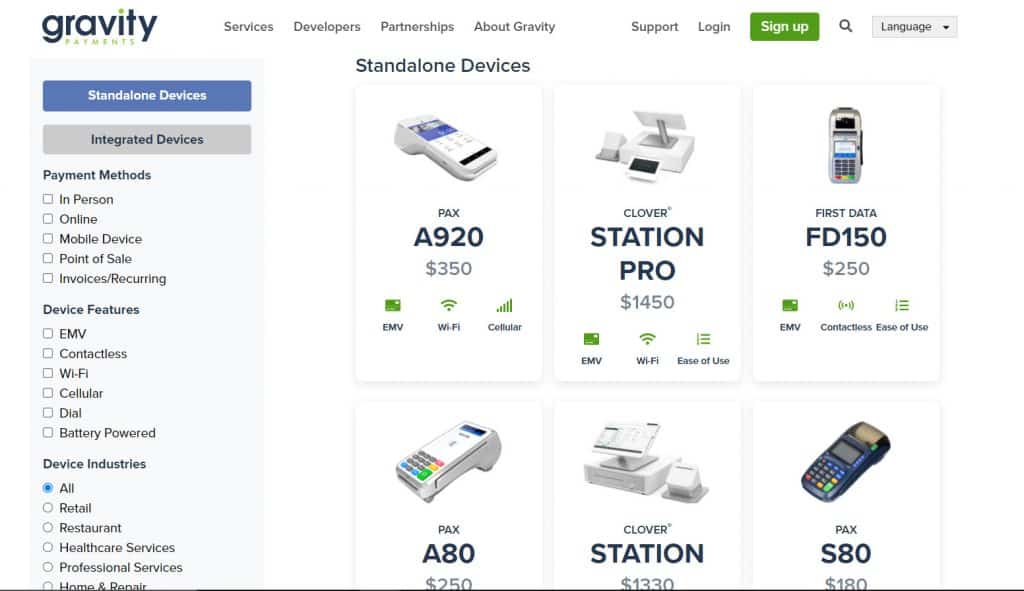Open the PAX S80 device image
Screen dimensions: 1024x591
click(846, 462)
